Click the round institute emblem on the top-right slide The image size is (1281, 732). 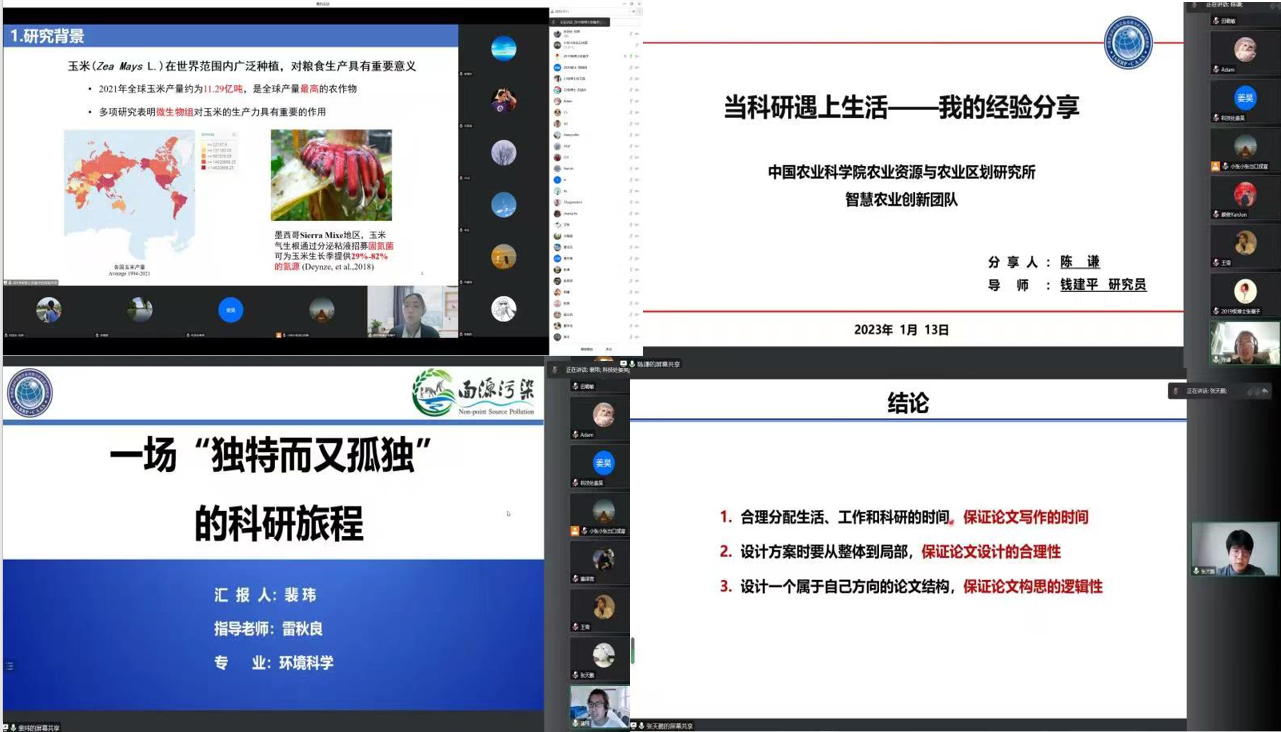tap(1128, 43)
